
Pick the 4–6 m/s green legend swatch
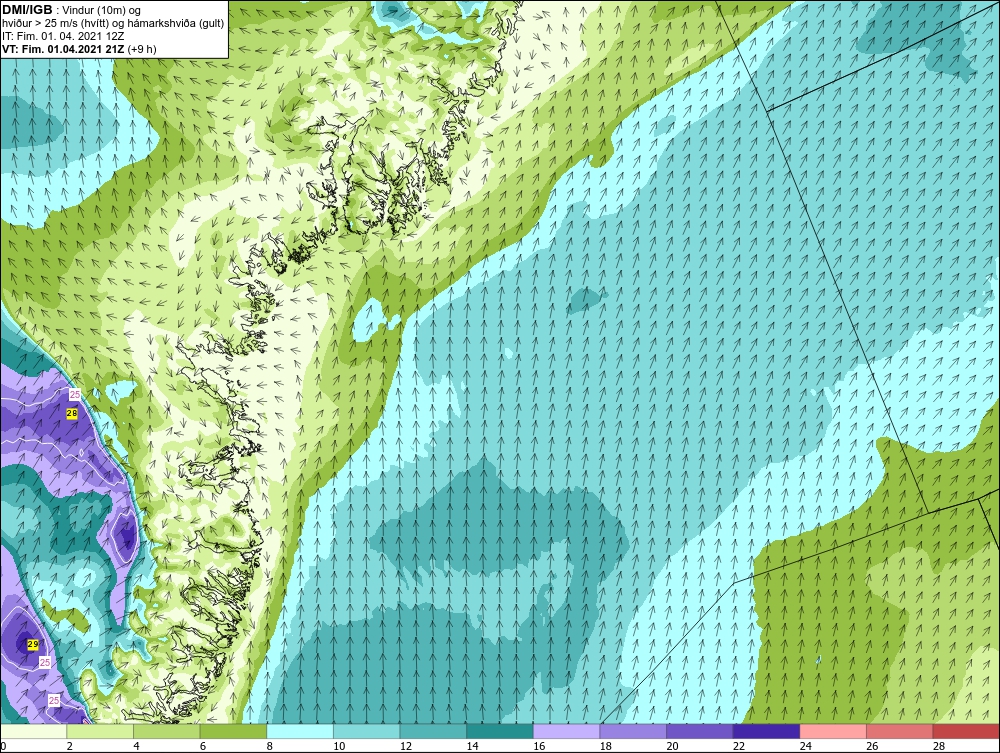pos(166,731)
